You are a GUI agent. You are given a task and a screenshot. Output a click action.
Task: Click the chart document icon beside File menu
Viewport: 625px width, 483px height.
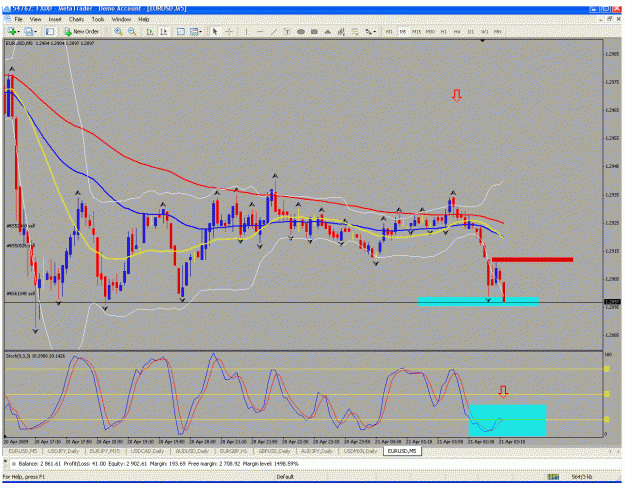coord(7,19)
